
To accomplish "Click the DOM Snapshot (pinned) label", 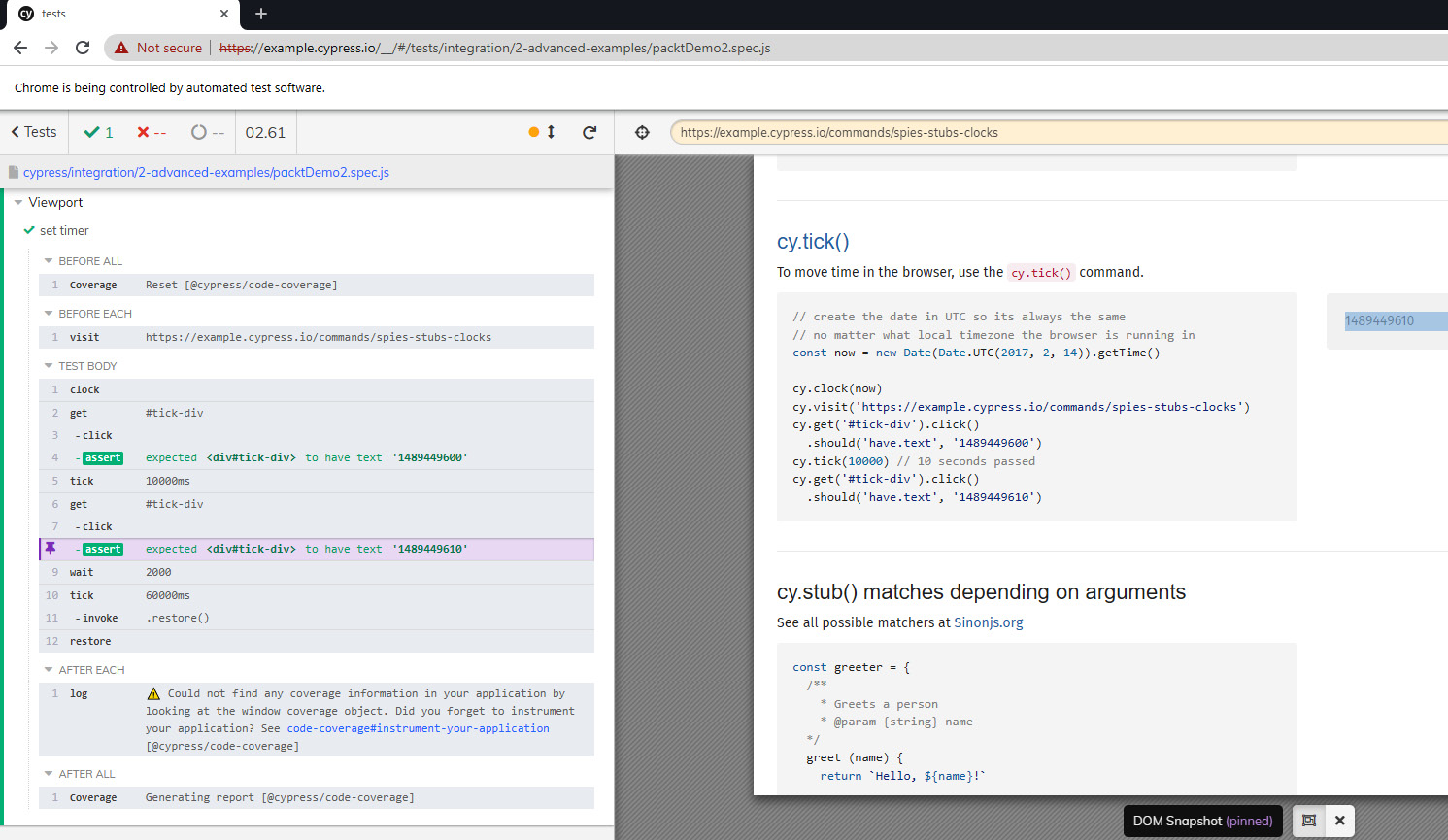I will pos(1202,821).
